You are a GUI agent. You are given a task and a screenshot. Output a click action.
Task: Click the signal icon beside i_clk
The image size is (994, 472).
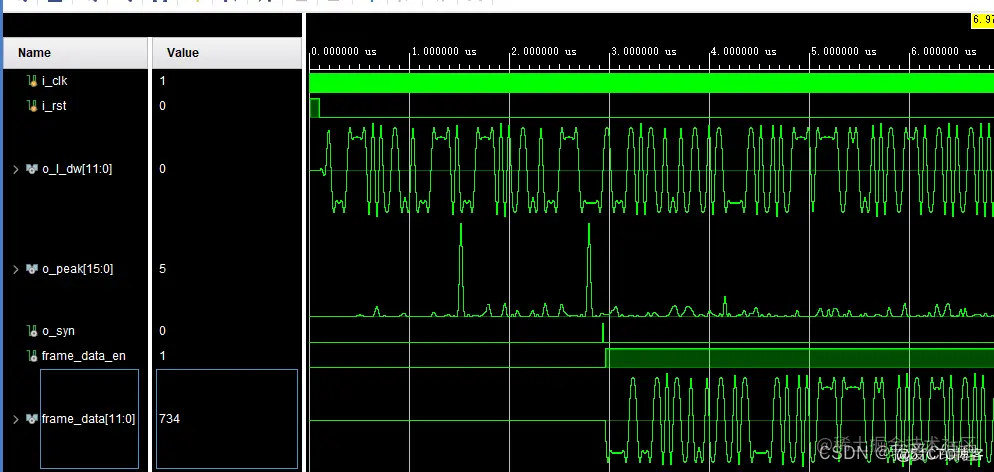click(33, 81)
